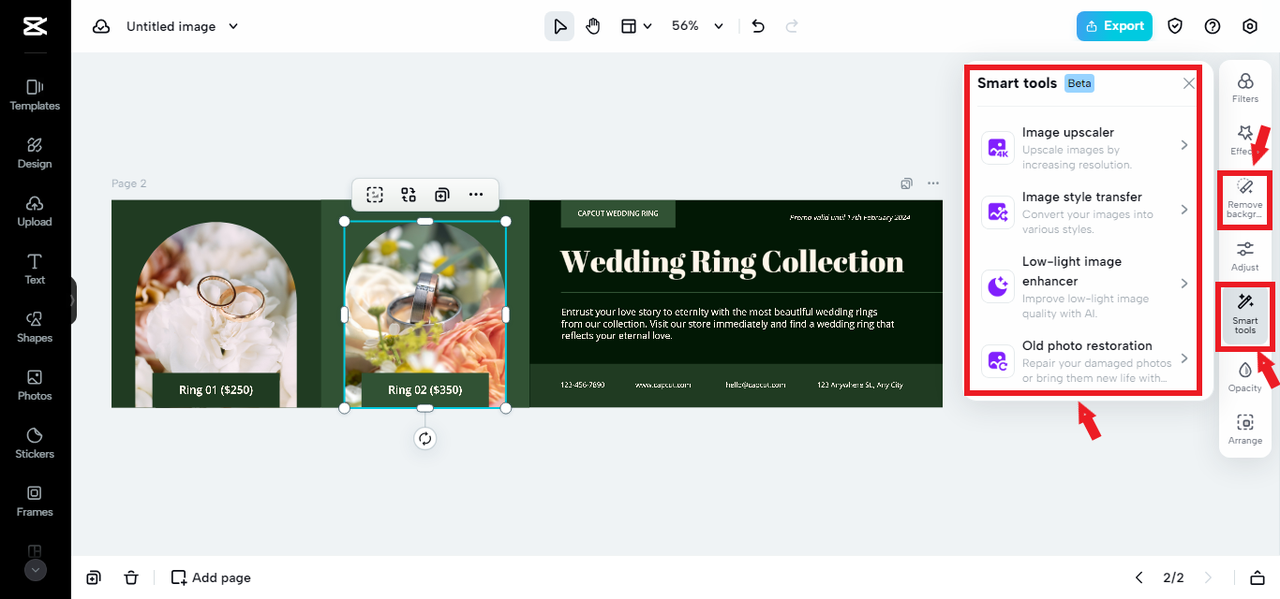Open the Image style transfer tool
This screenshot has width=1280, height=599.
pyautogui.click(x=1085, y=212)
